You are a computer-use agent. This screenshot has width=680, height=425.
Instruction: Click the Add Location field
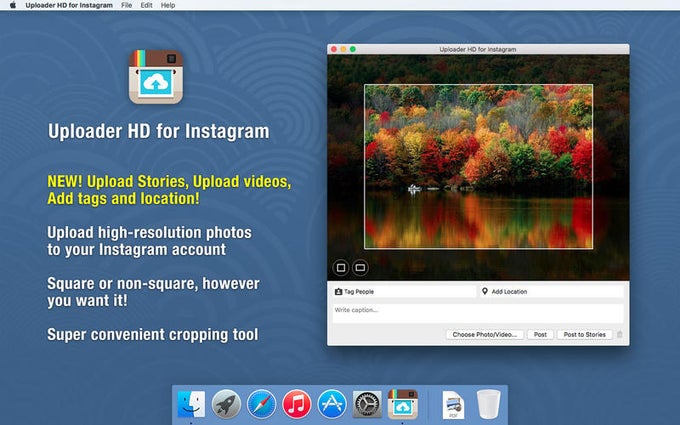[x=551, y=291]
